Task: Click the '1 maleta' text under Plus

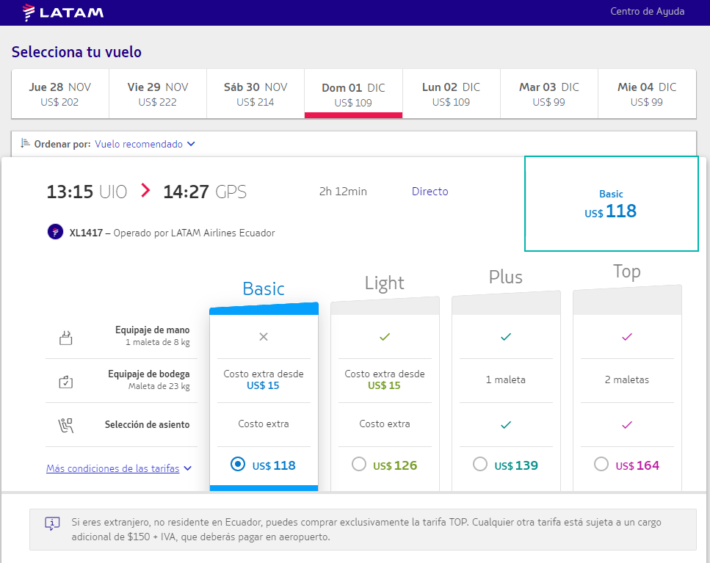Action: coord(506,380)
